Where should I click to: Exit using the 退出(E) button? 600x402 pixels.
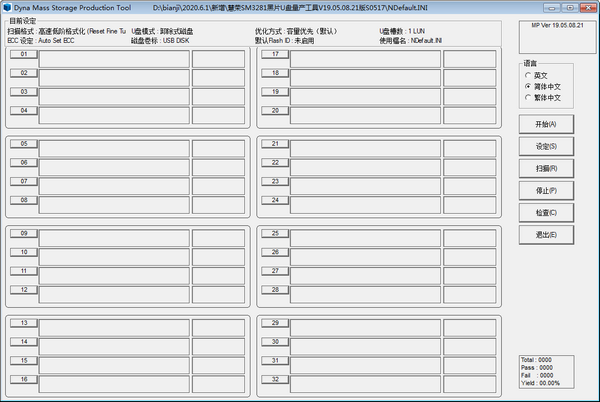pyautogui.click(x=546, y=234)
